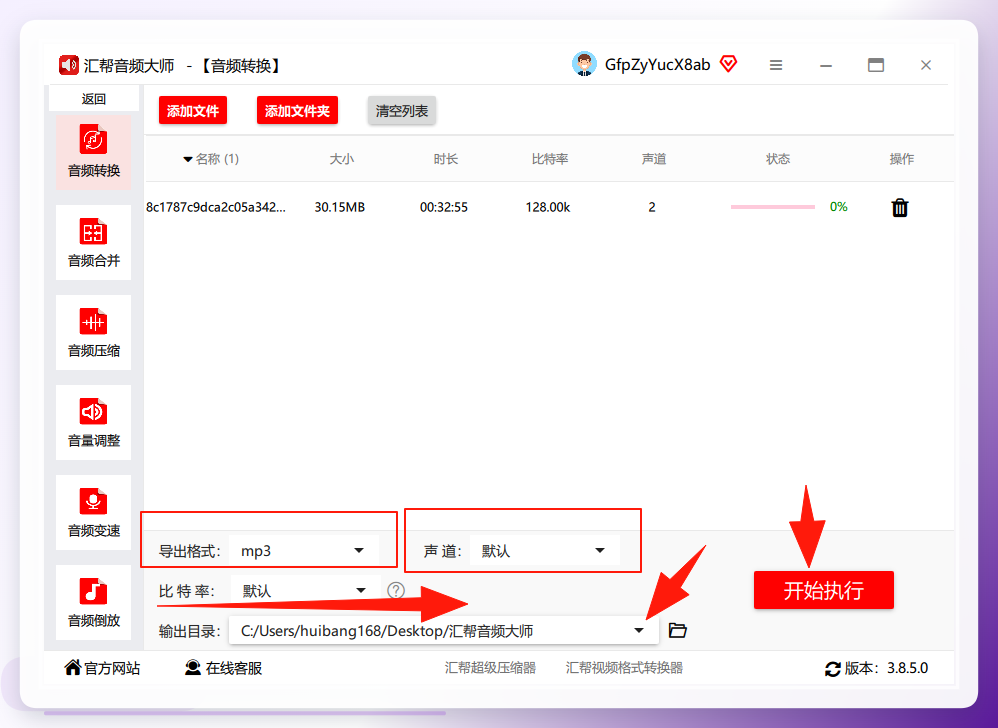Click the 清空列表 button
This screenshot has height=728, width=998.
pyautogui.click(x=402, y=111)
